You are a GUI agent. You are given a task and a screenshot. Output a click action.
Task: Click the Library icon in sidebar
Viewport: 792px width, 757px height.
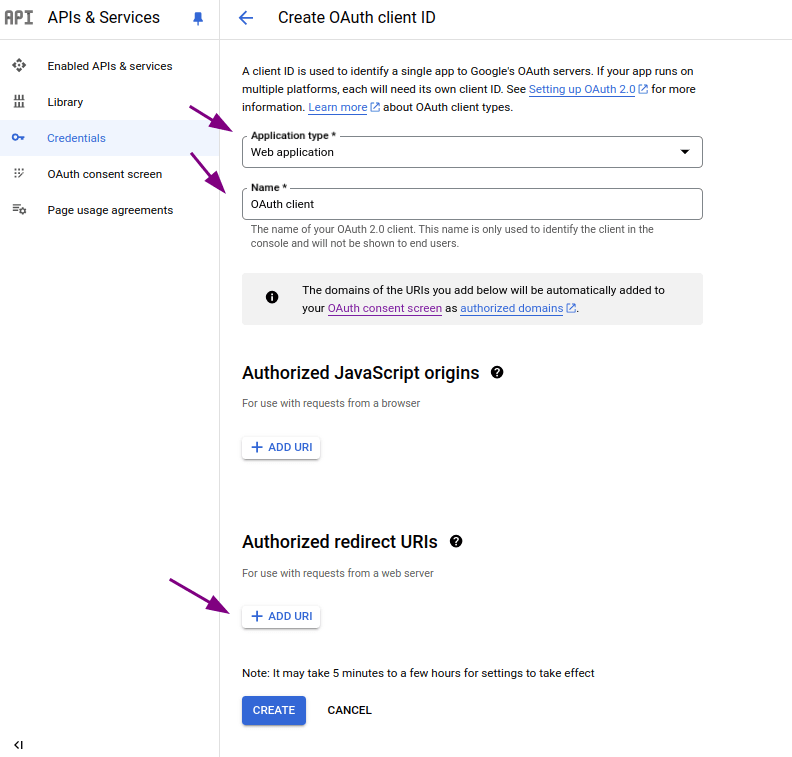pos(18,102)
